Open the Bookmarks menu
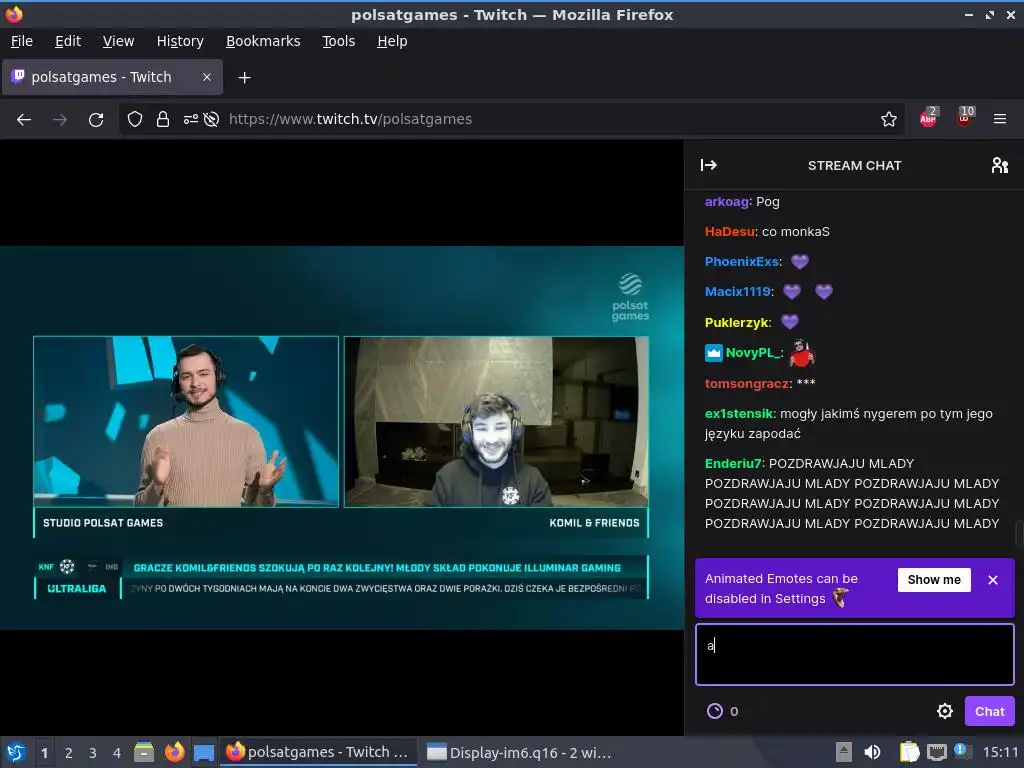Image resolution: width=1024 pixels, height=768 pixels. tap(263, 41)
